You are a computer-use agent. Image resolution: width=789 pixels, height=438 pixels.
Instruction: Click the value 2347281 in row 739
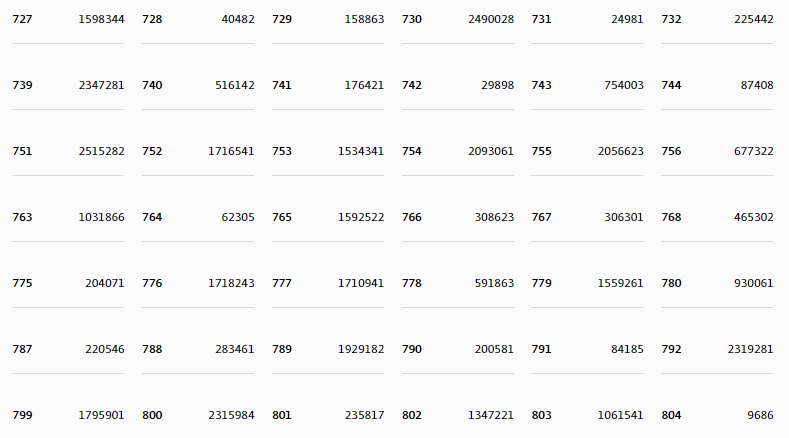[101, 86]
